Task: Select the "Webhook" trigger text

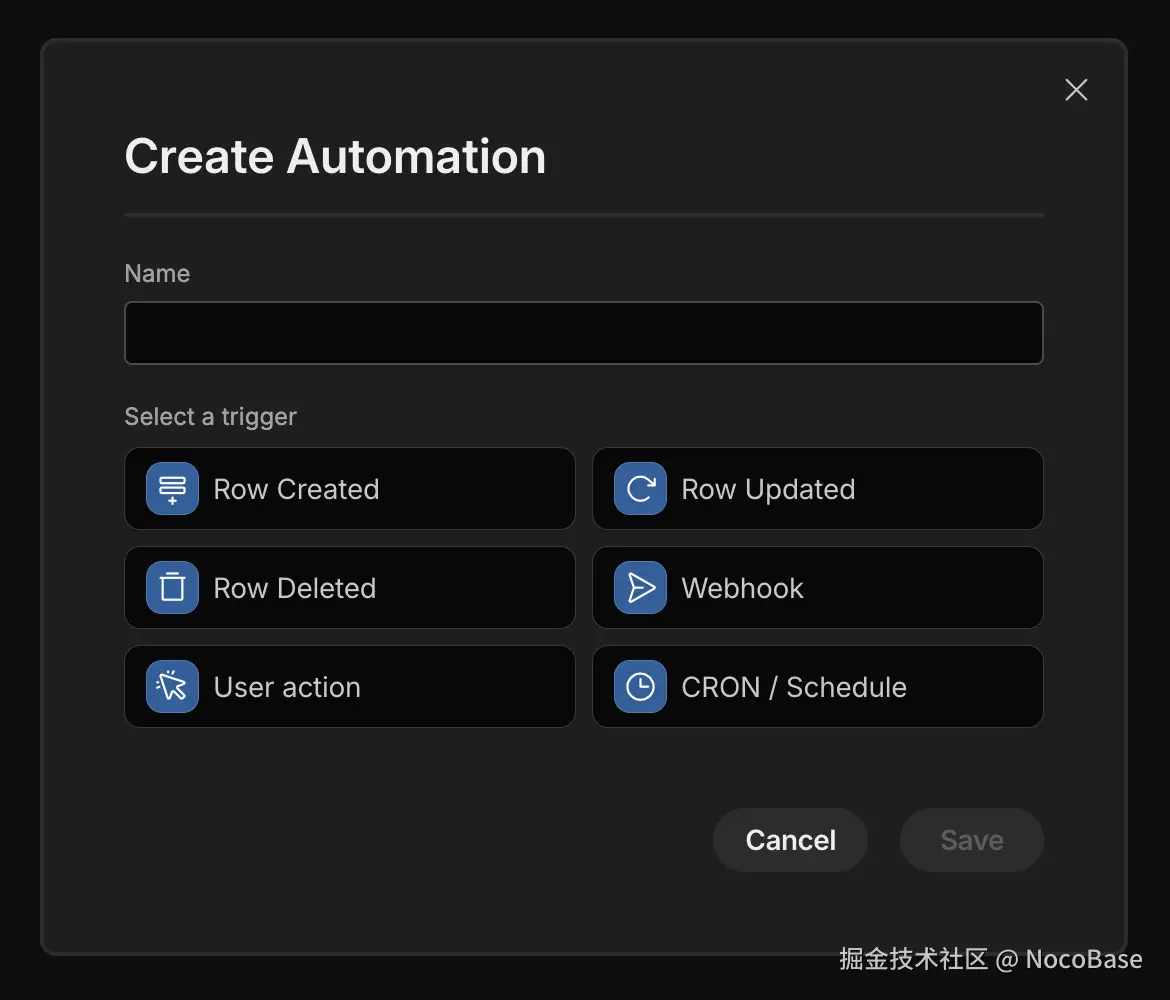Action: click(742, 588)
